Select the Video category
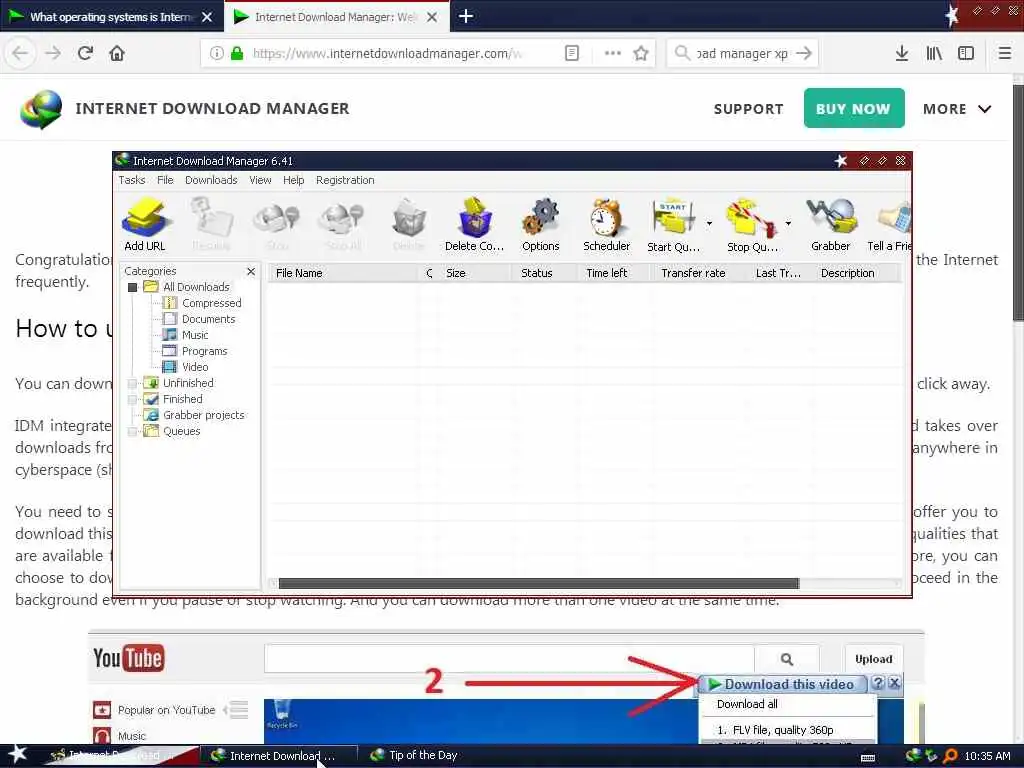1024x768 pixels. [x=195, y=367]
